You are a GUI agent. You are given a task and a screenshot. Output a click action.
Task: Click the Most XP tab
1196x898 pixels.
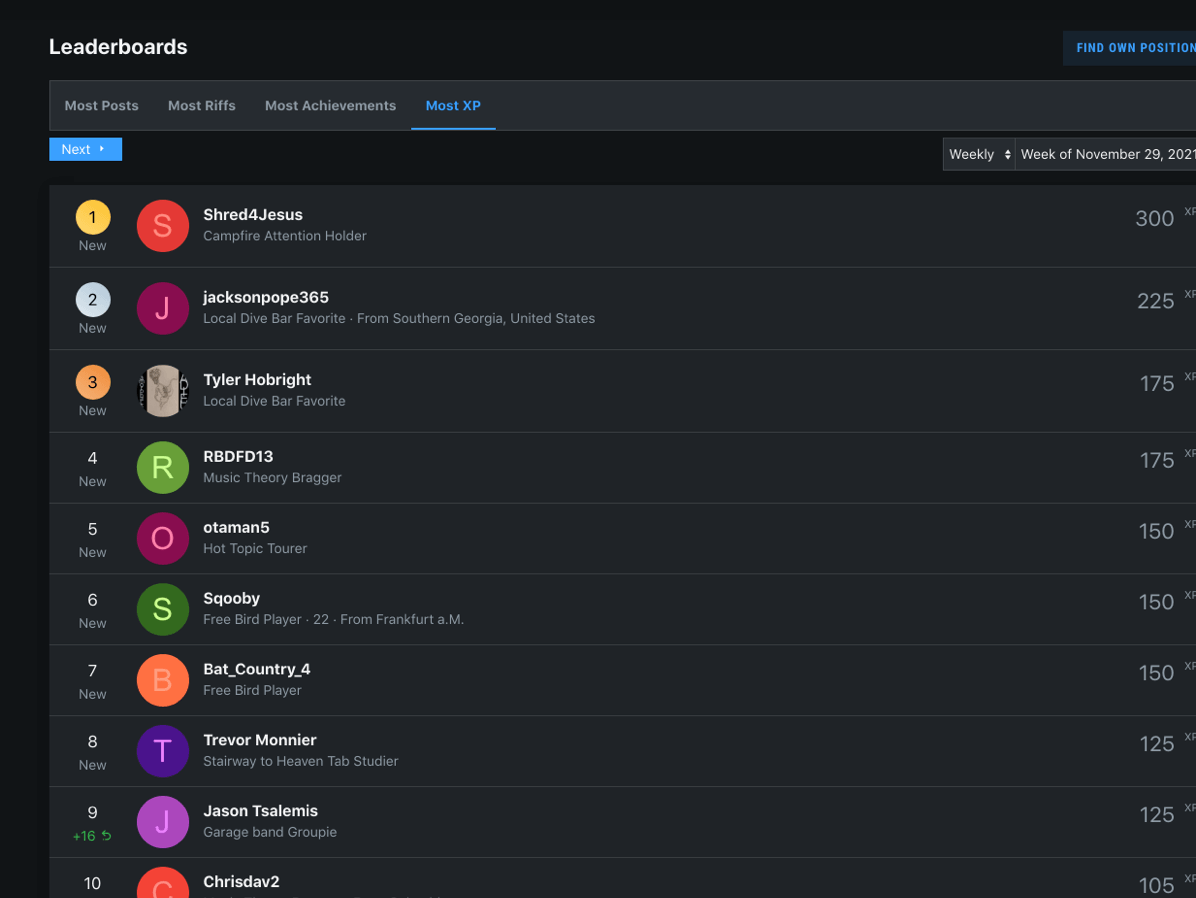click(453, 105)
